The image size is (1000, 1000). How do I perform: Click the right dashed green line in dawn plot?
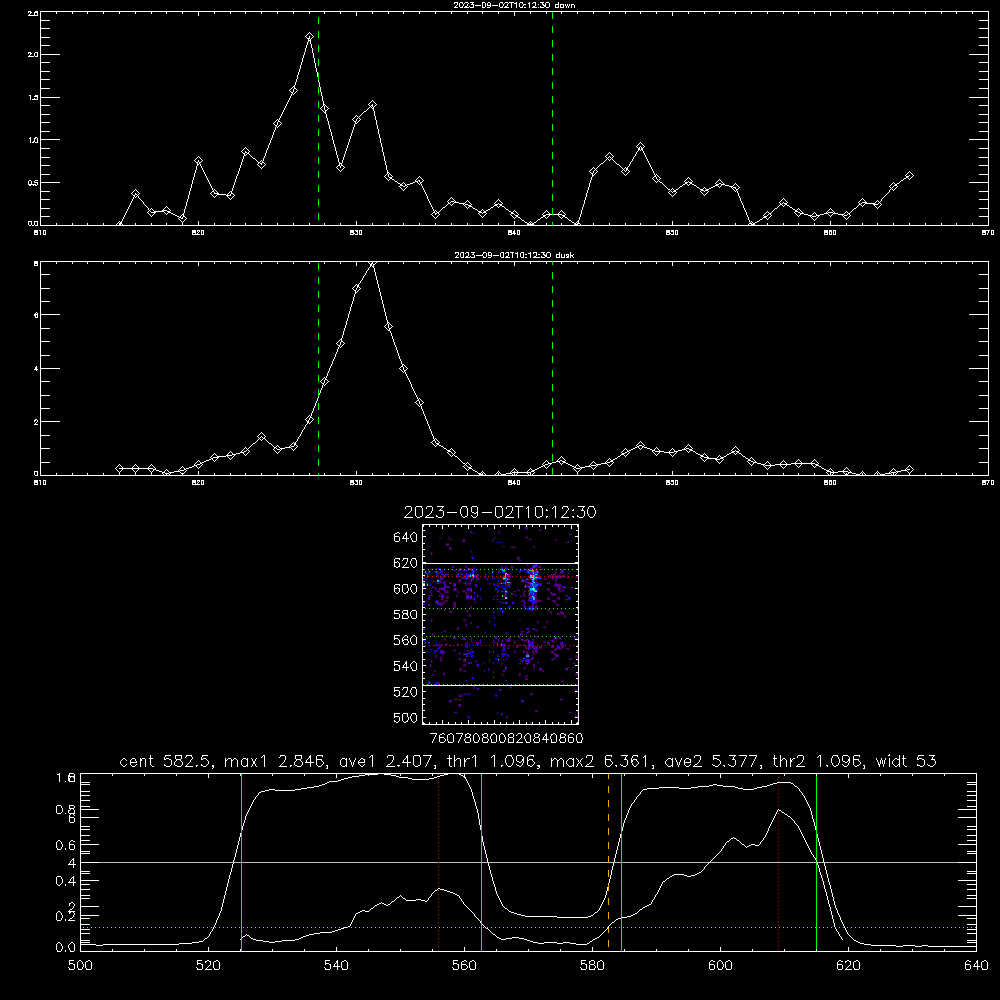(x=552, y=118)
